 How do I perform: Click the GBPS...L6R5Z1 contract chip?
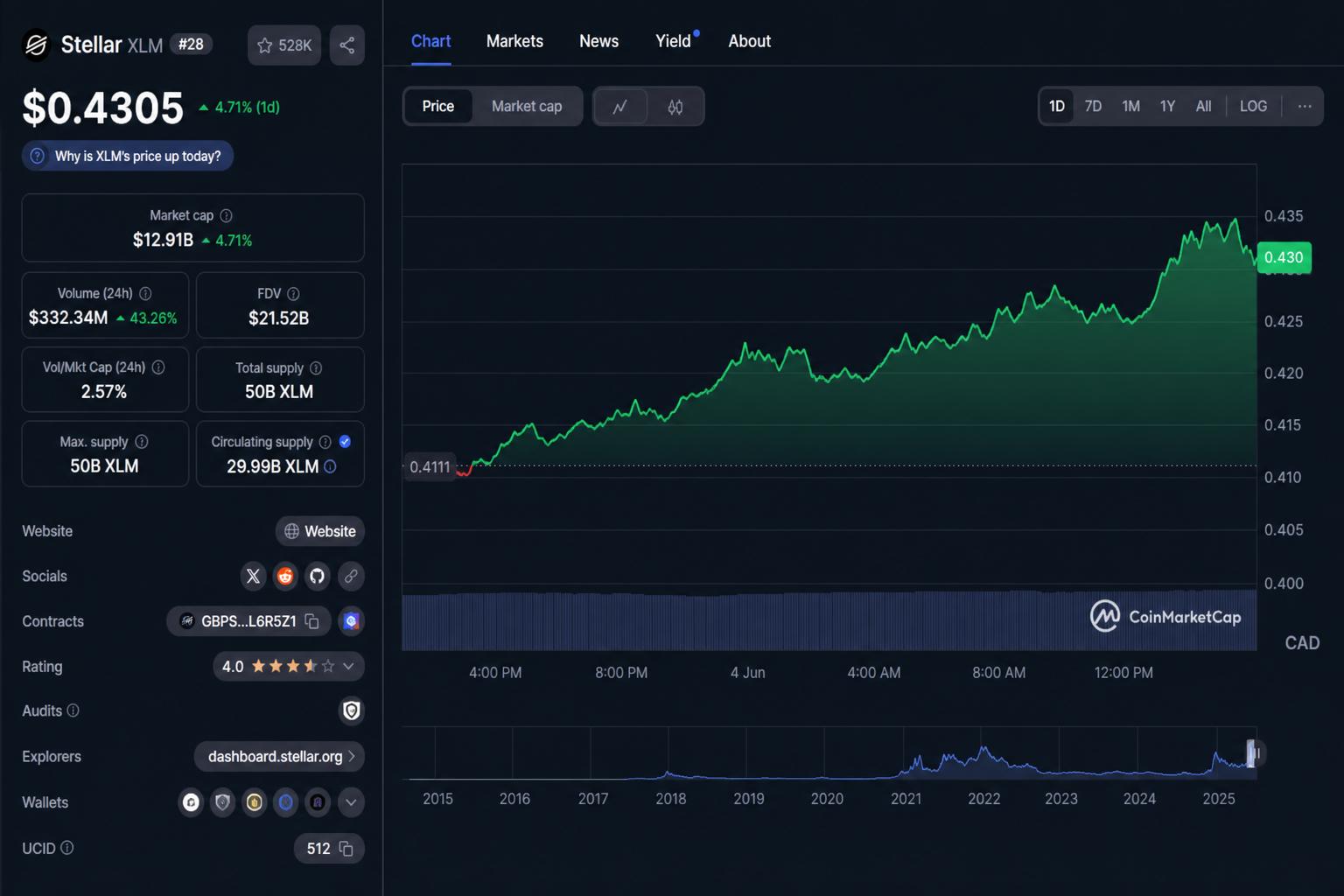coord(248,621)
